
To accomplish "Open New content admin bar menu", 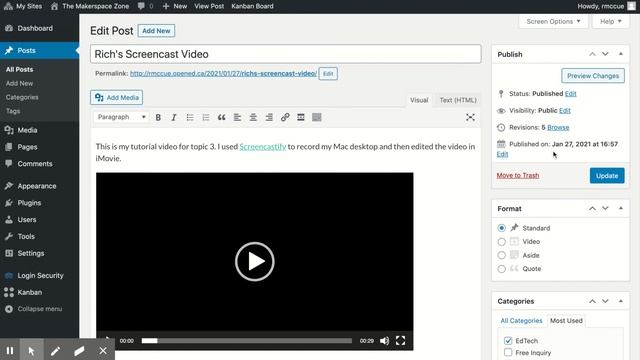I will pyautogui.click(x=175, y=6).
